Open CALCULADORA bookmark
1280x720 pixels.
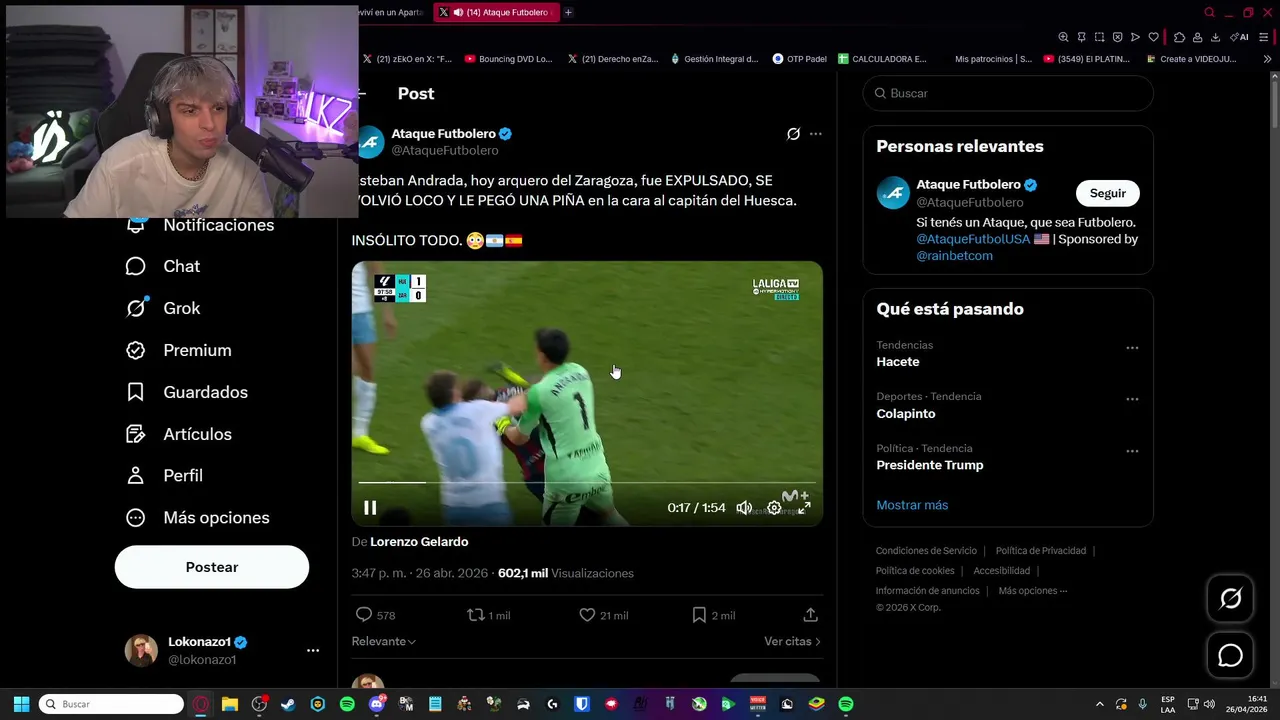[x=882, y=59]
